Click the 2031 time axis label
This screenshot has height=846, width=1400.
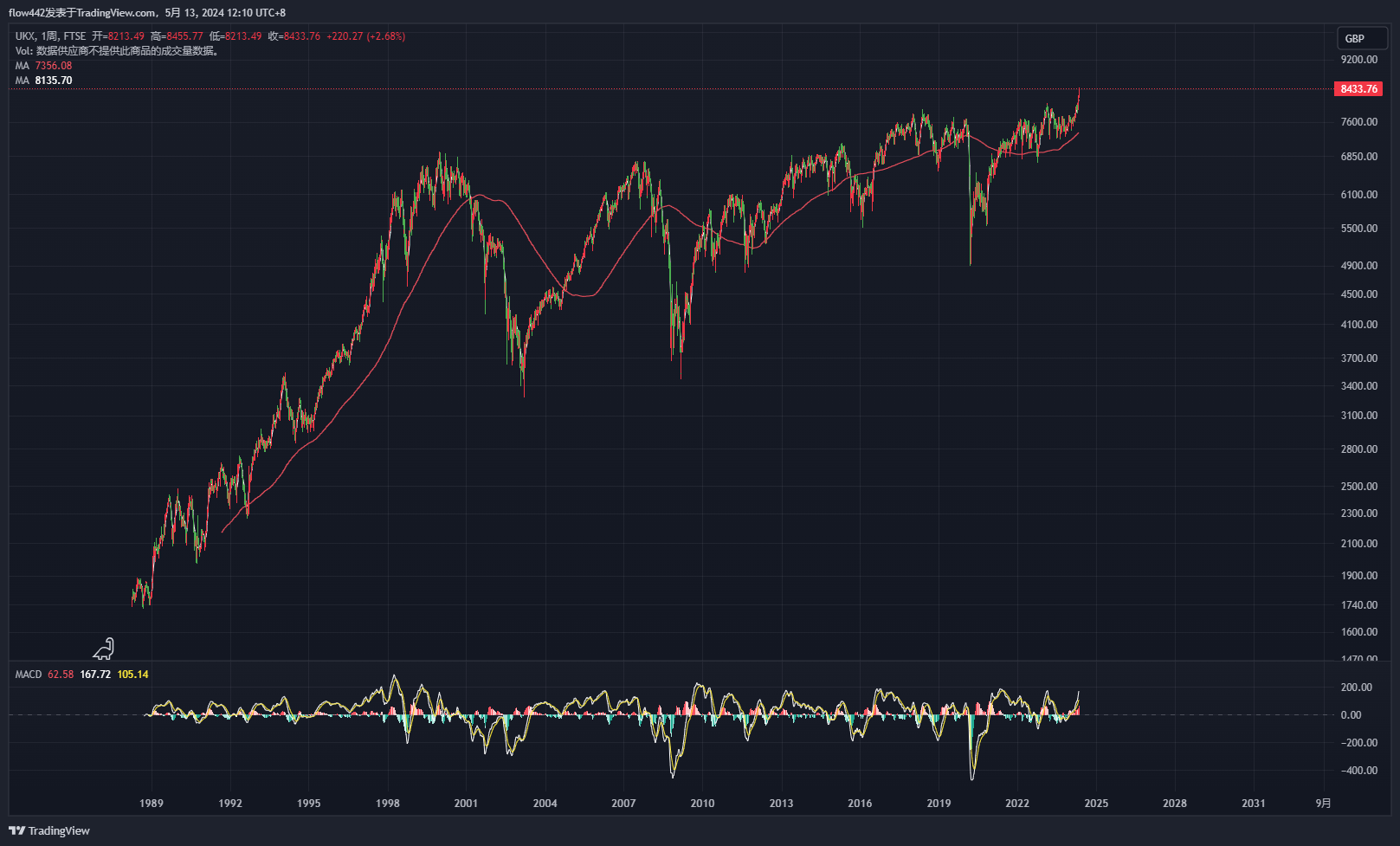[x=1254, y=804]
